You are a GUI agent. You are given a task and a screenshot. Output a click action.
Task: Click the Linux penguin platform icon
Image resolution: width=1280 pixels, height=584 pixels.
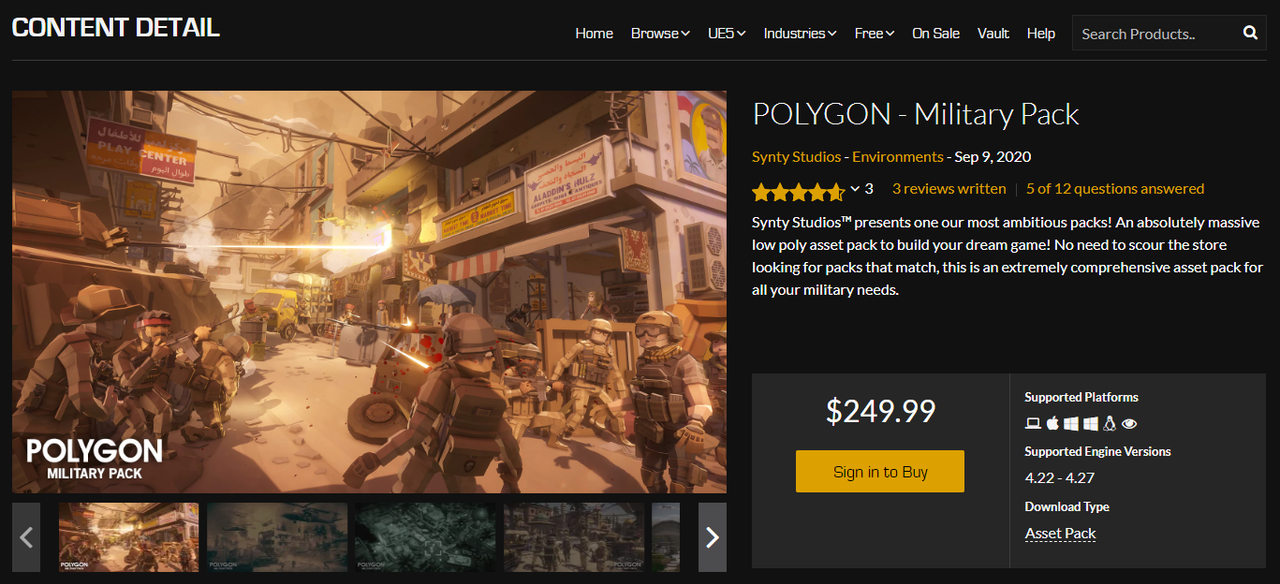(x=1109, y=424)
